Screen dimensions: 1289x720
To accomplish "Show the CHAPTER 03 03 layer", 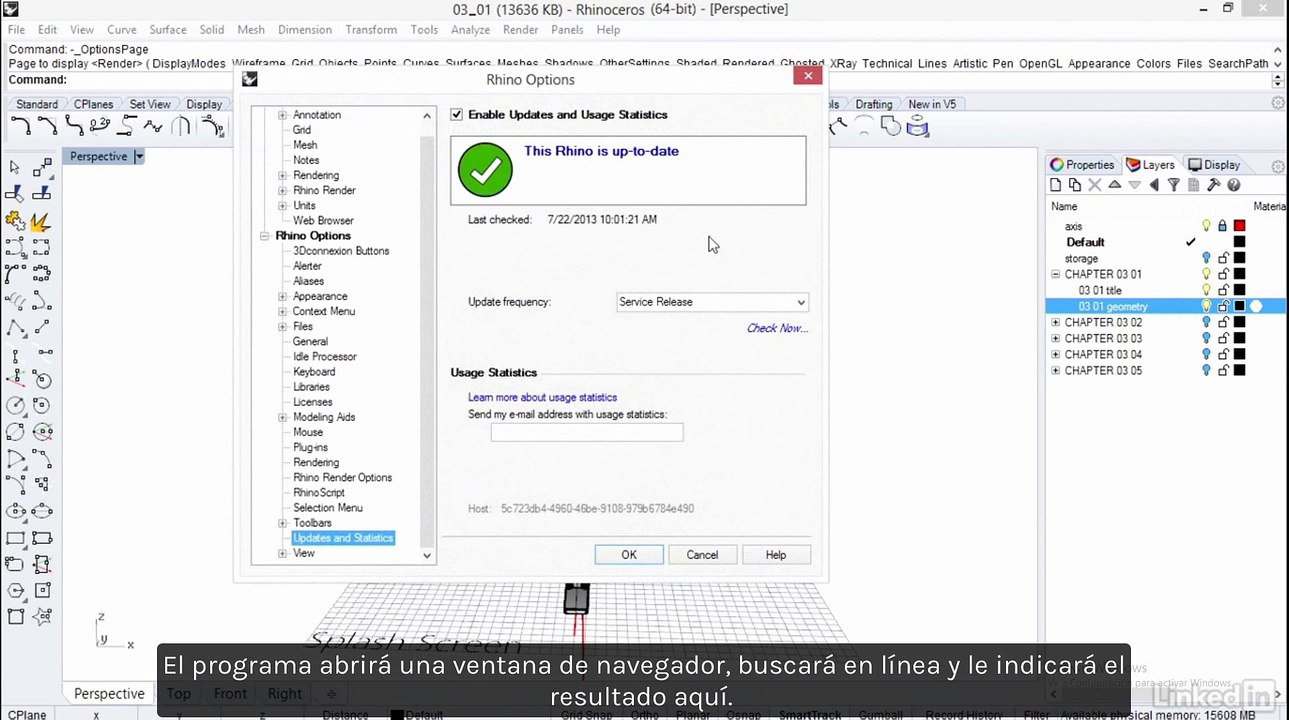I will (1206, 338).
